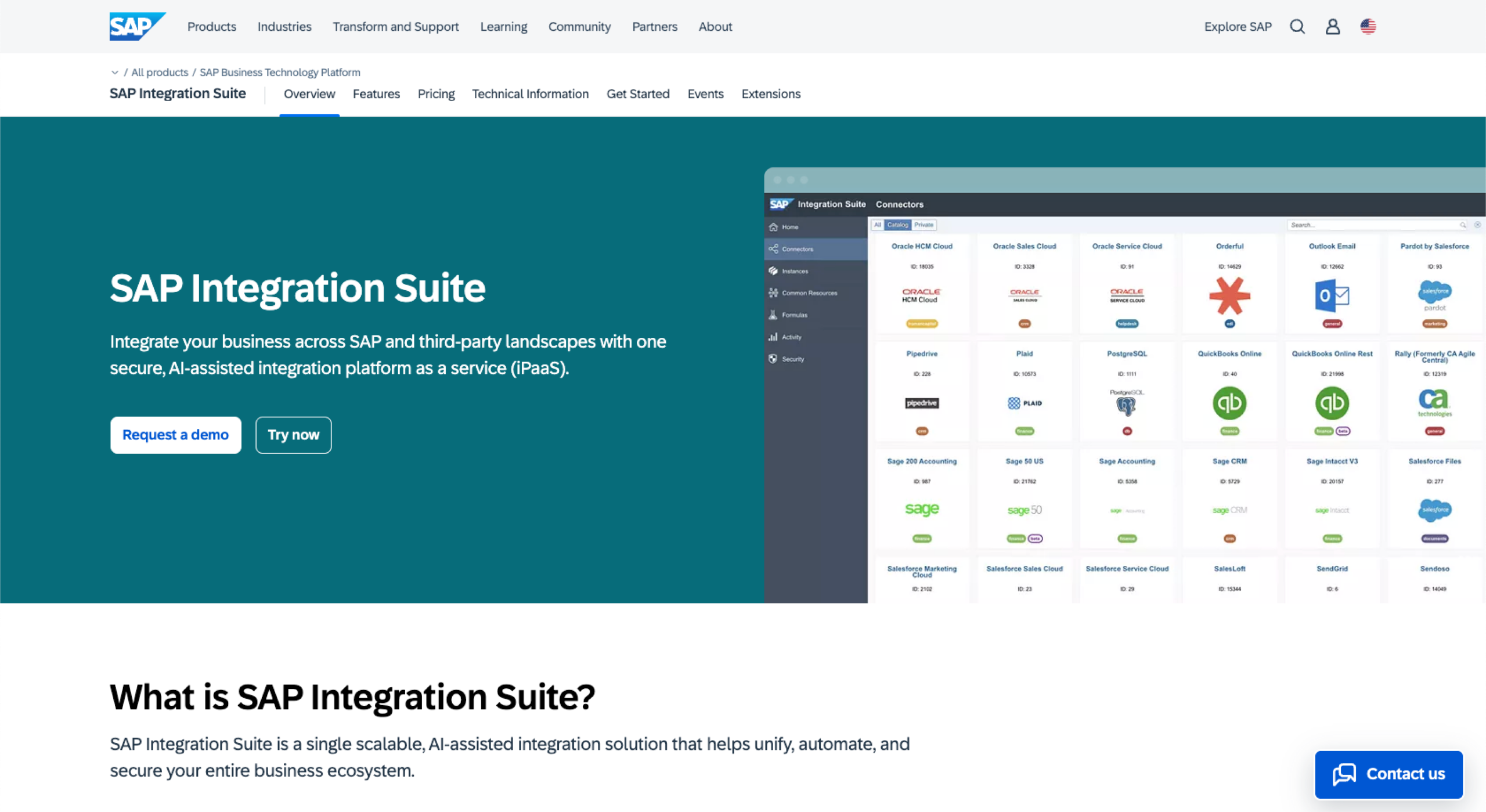Open the SAP search magnifier icon
The image size is (1486, 812).
[1297, 26]
